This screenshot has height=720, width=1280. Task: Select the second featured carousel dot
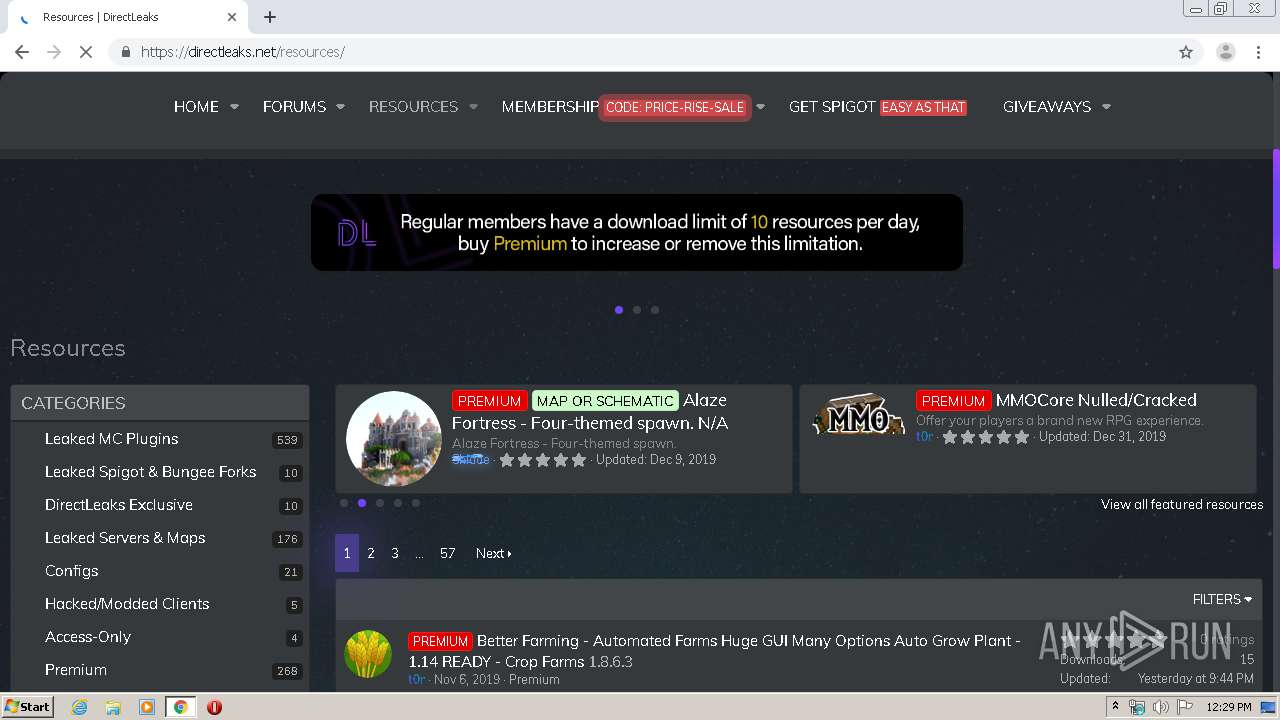click(x=362, y=503)
